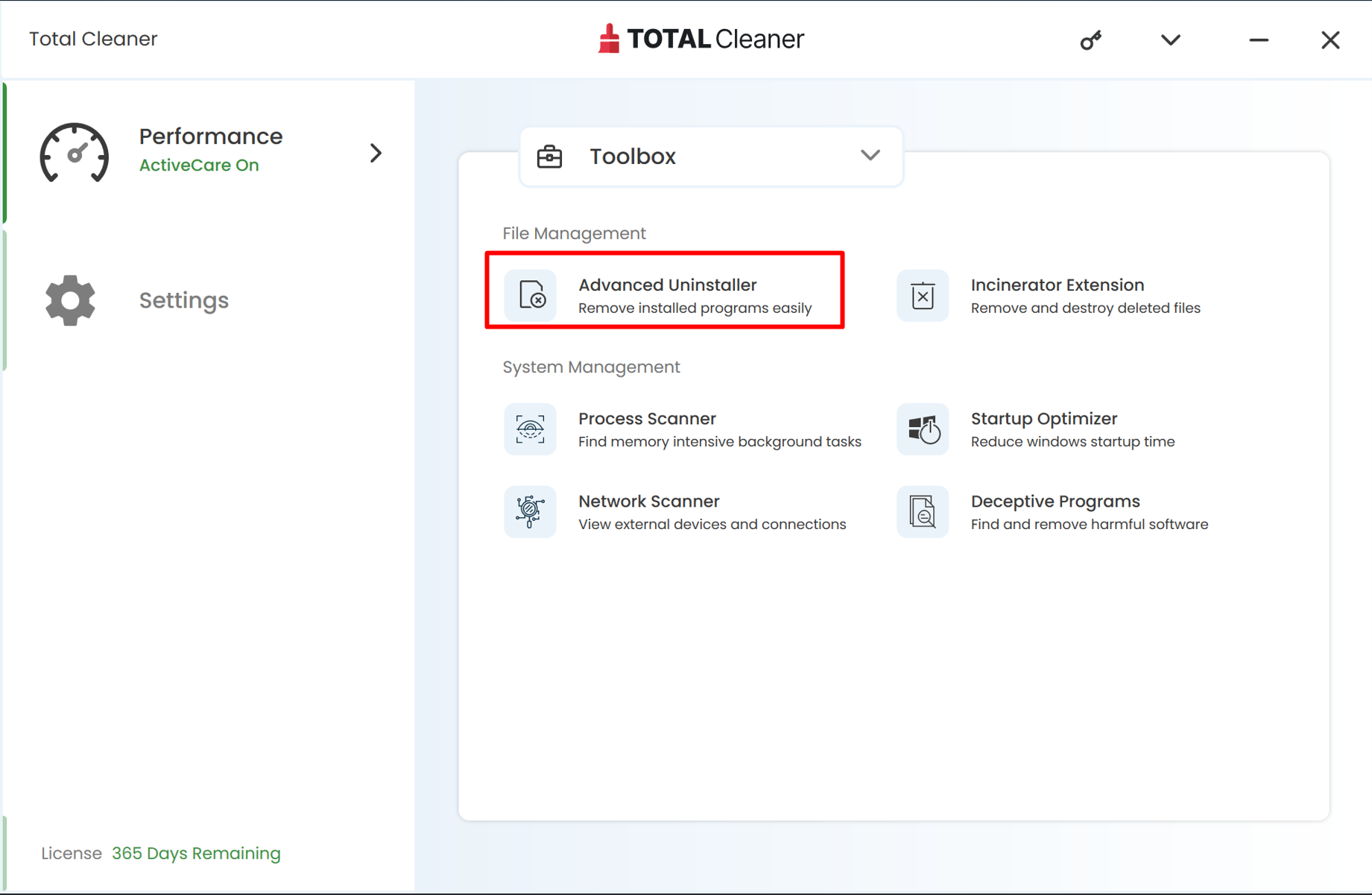Launch Incinerator Extension tool
This screenshot has width=1372, height=895.
[x=1049, y=296]
